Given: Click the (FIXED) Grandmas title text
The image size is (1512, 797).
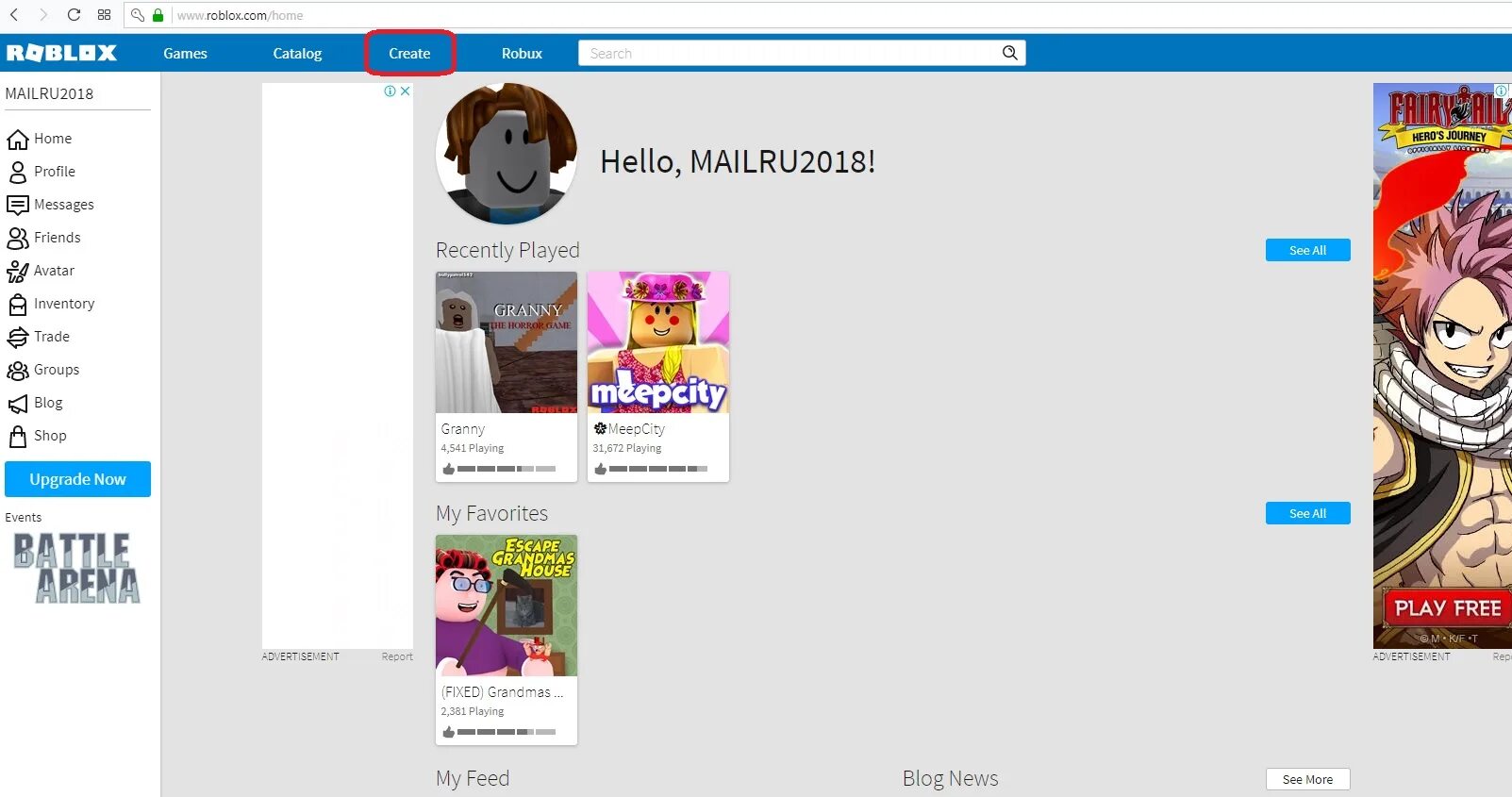Looking at the screenshot, I should point(502,692).
